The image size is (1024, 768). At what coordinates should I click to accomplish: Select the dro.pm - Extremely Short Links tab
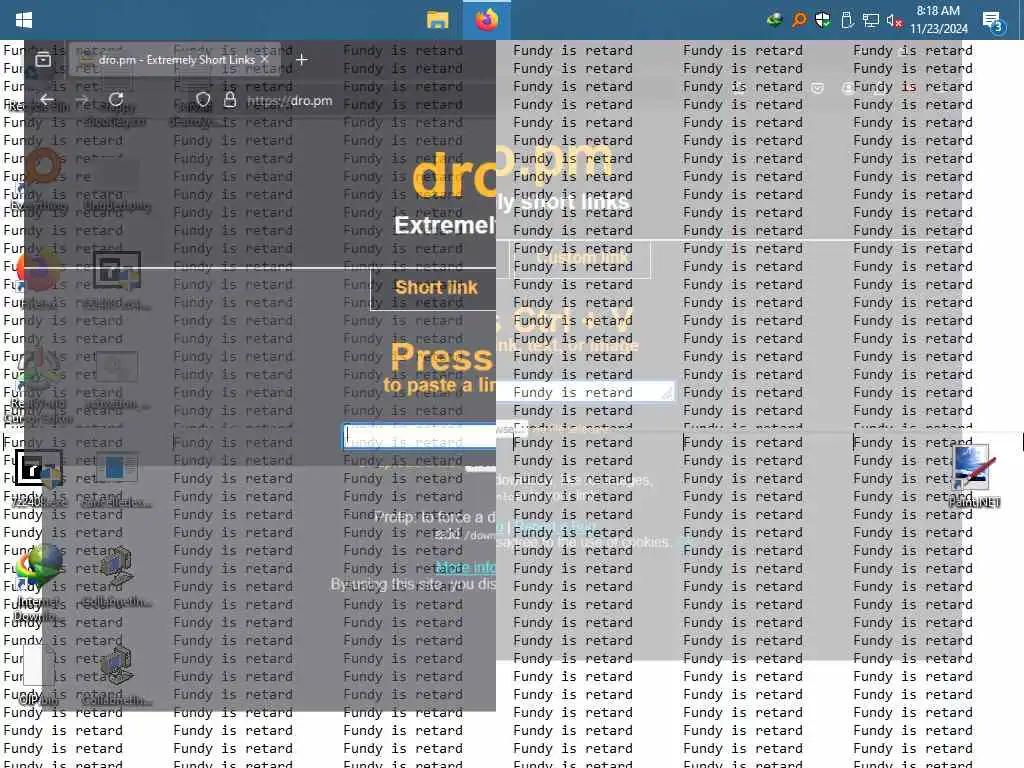click(175, 60)
